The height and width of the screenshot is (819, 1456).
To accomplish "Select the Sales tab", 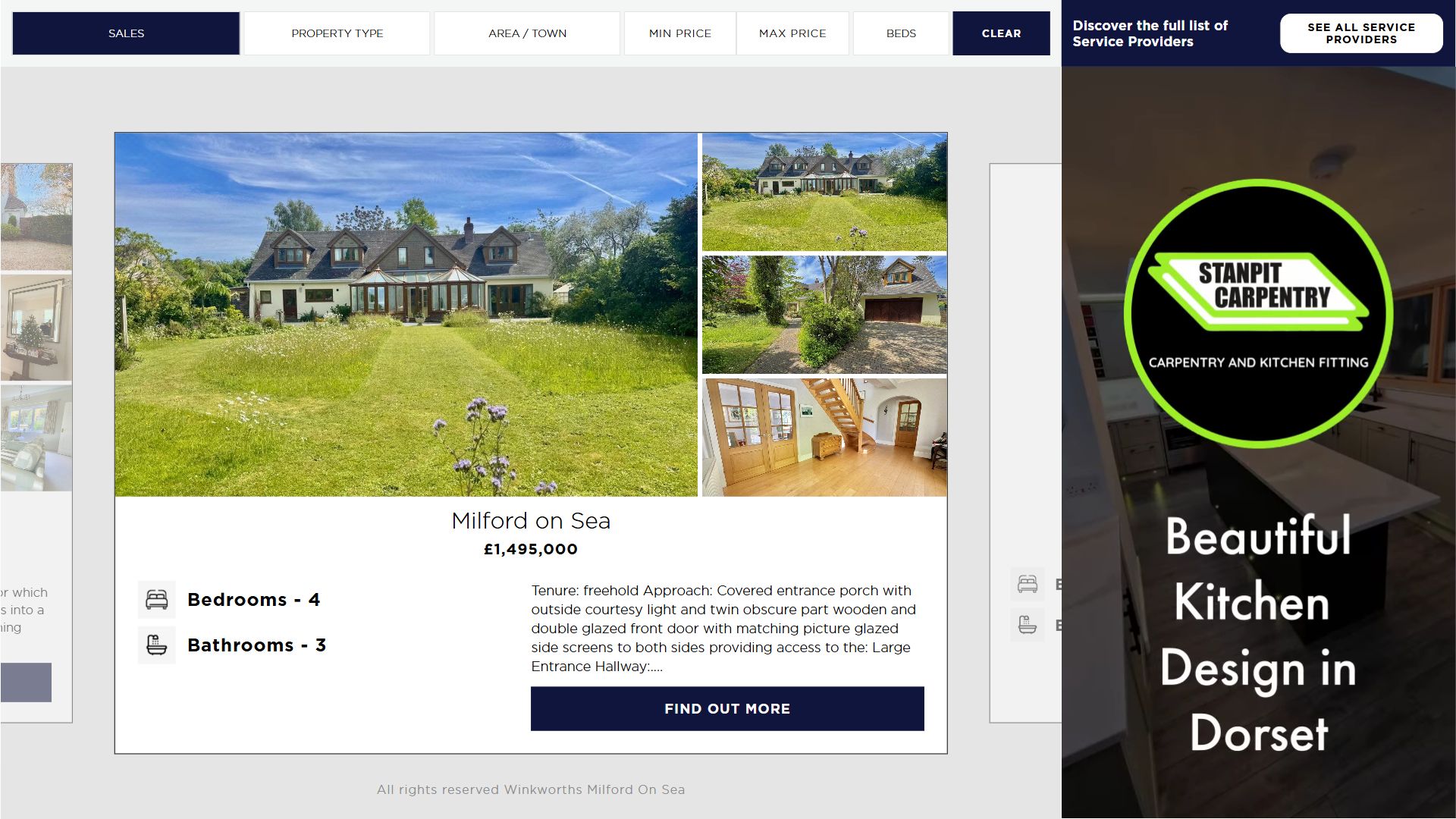I will (x=126, y=33).
